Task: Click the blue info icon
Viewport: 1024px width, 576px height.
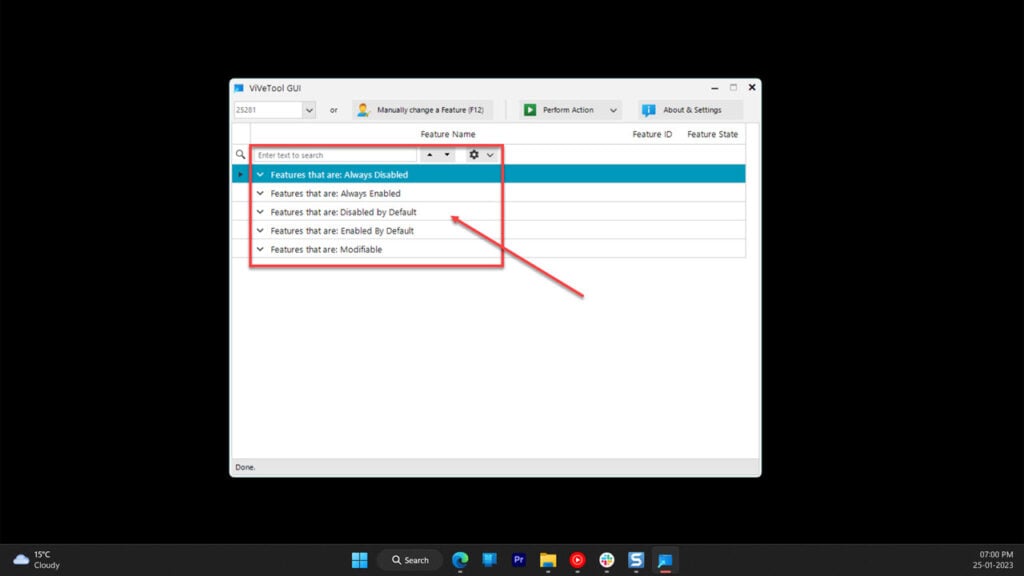Action: pos(648,110)
